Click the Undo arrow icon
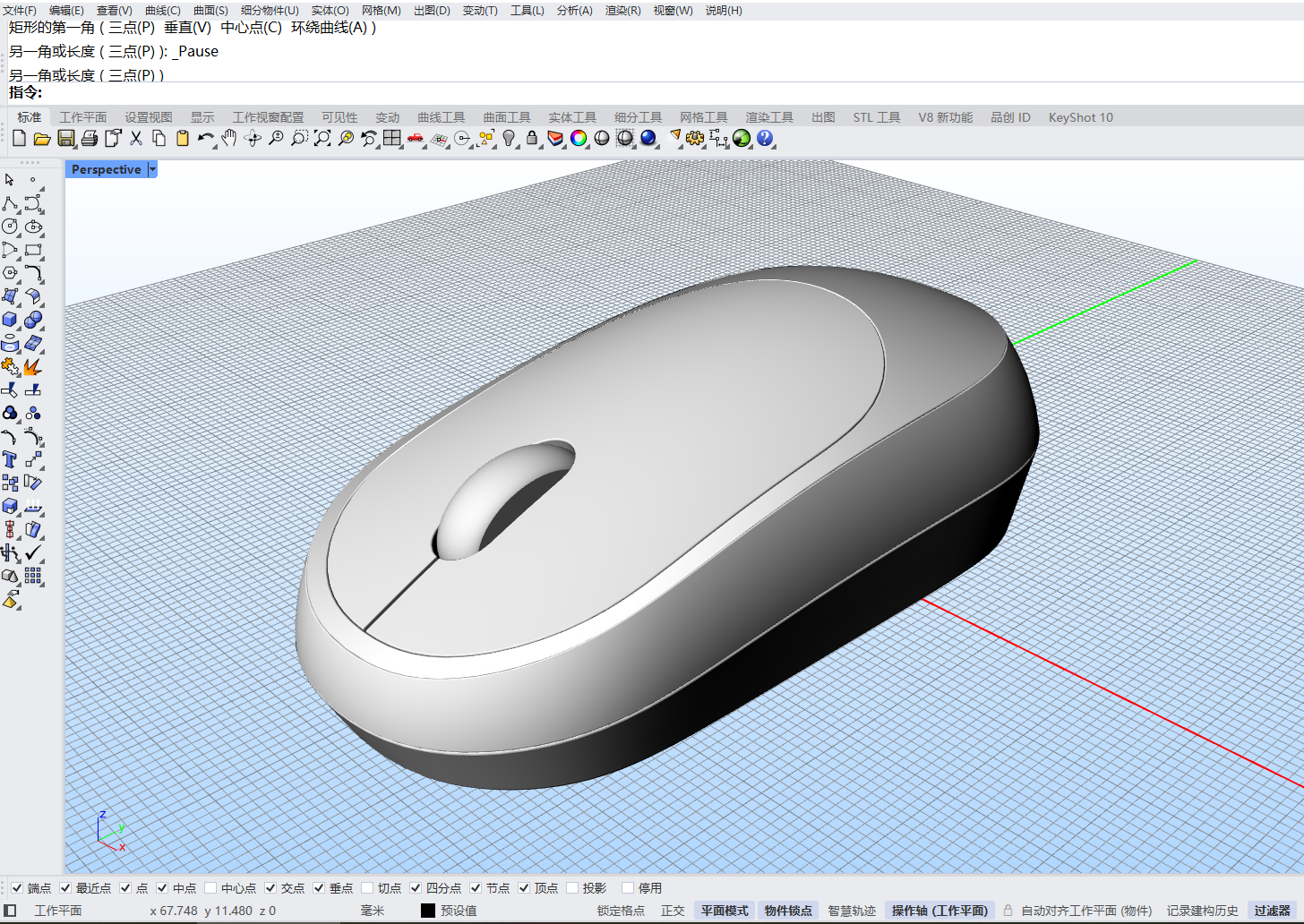Viewport: 1304px width, 924px height. [205, 138]
